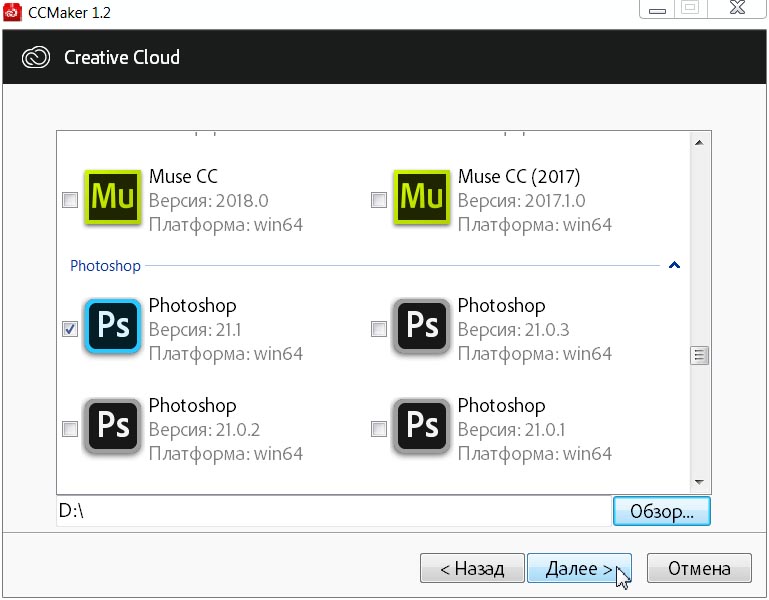Tick the Photoshop 21.0.2 checkbox
Image resolution: width=769 pixels, height=600 pixels.
70,429
